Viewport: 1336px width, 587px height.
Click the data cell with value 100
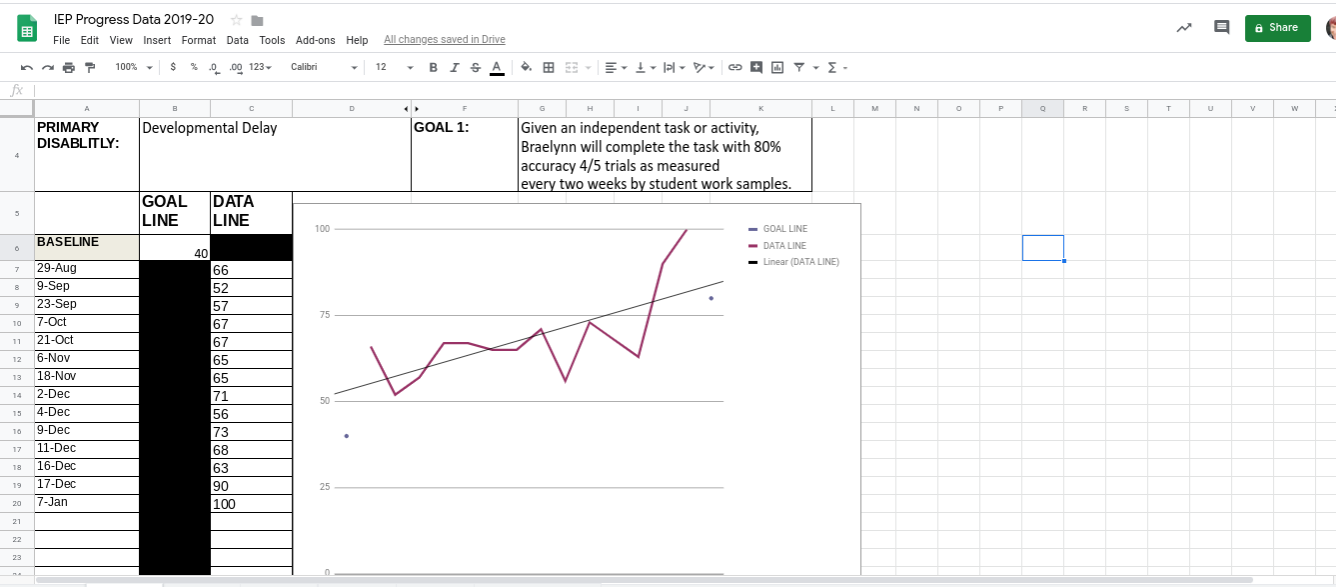tap(251, 504)
